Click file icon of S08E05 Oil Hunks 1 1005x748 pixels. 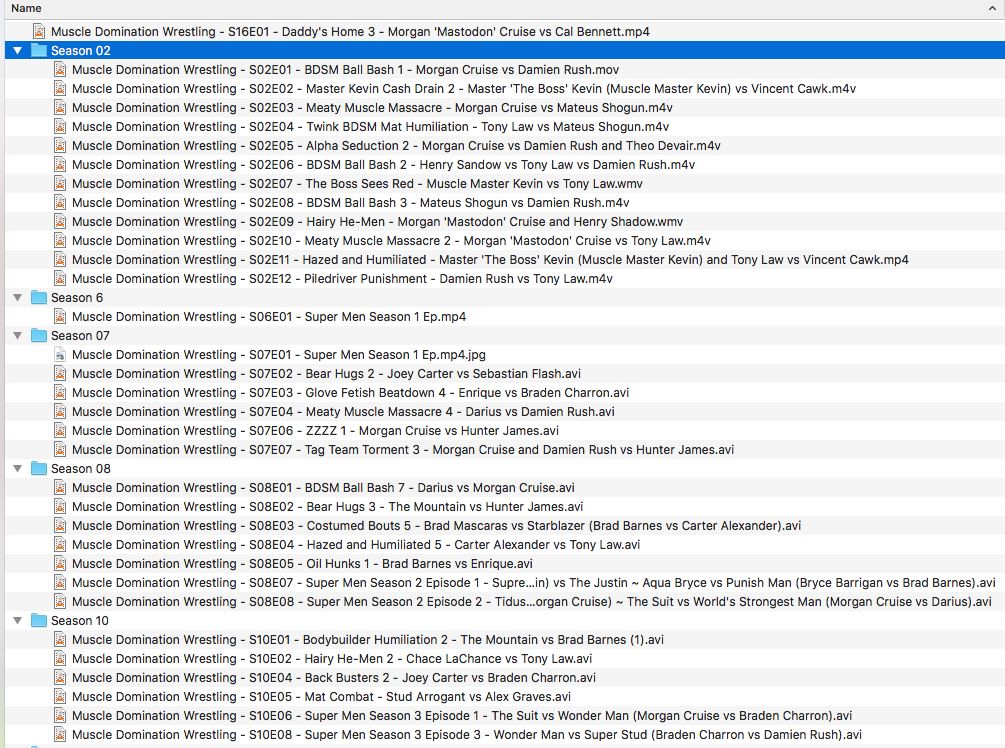pyautogui.click(x=60, y=563)
